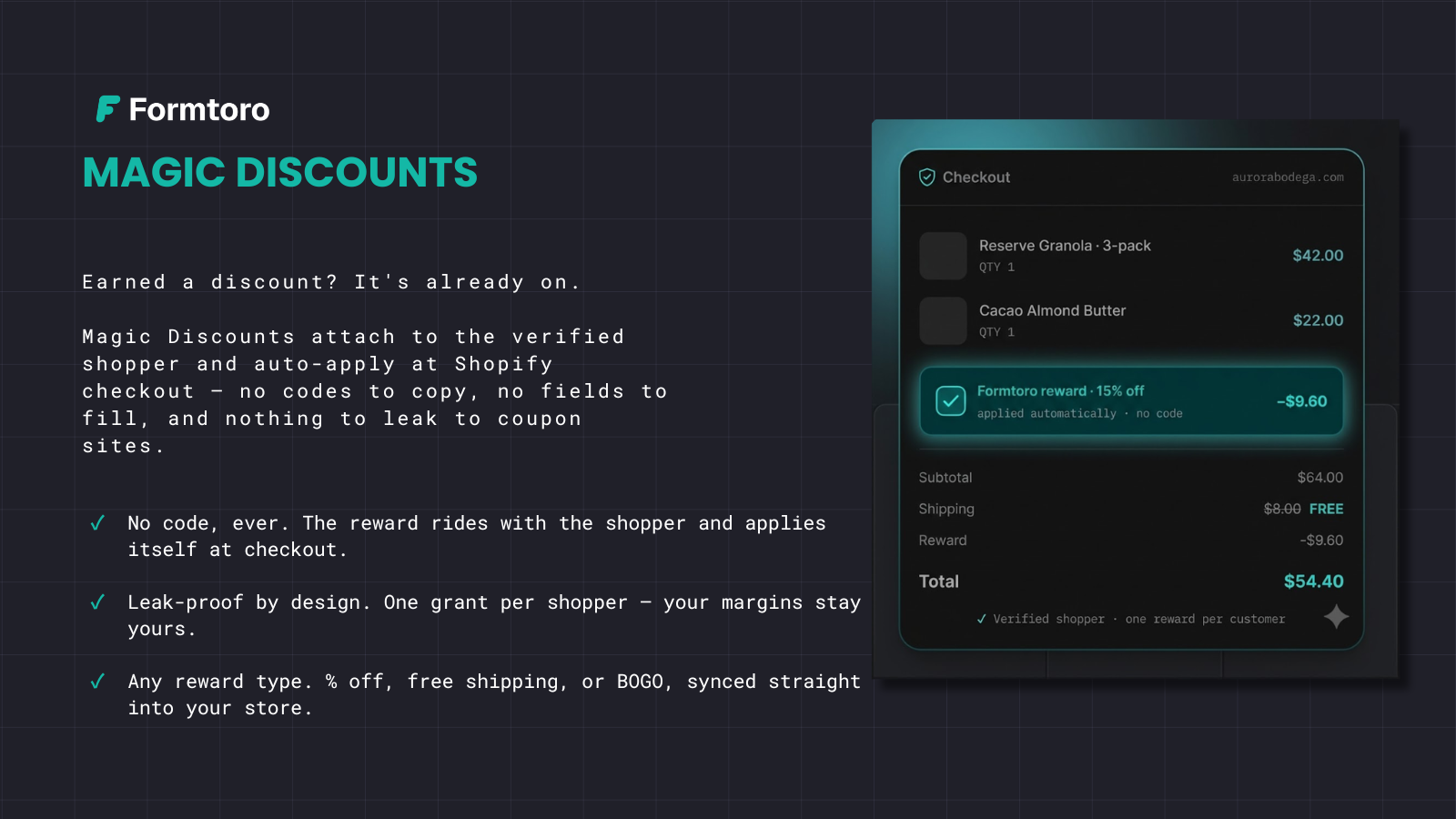This screenshot has width=1456, height=819.
Task: Click the green "FREE" shipping text
Action: point(1326,509)
